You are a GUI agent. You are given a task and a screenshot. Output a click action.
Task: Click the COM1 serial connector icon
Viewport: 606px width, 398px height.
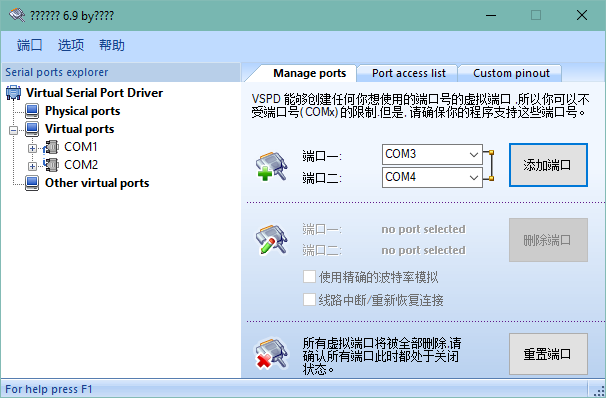[x=51, y=147]
